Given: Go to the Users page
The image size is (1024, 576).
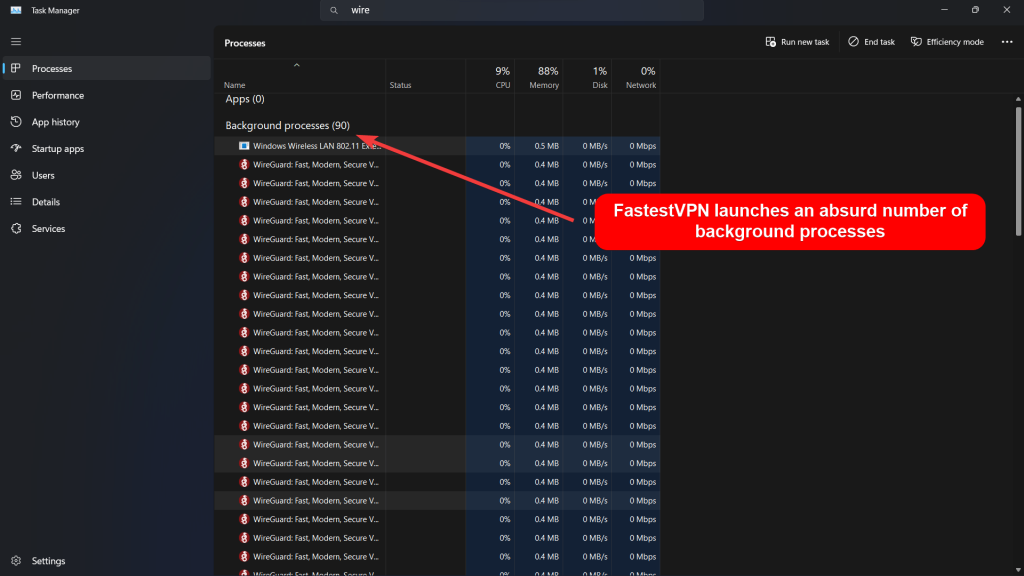Looking at the screenshot, I should click(x=43, y=175).
